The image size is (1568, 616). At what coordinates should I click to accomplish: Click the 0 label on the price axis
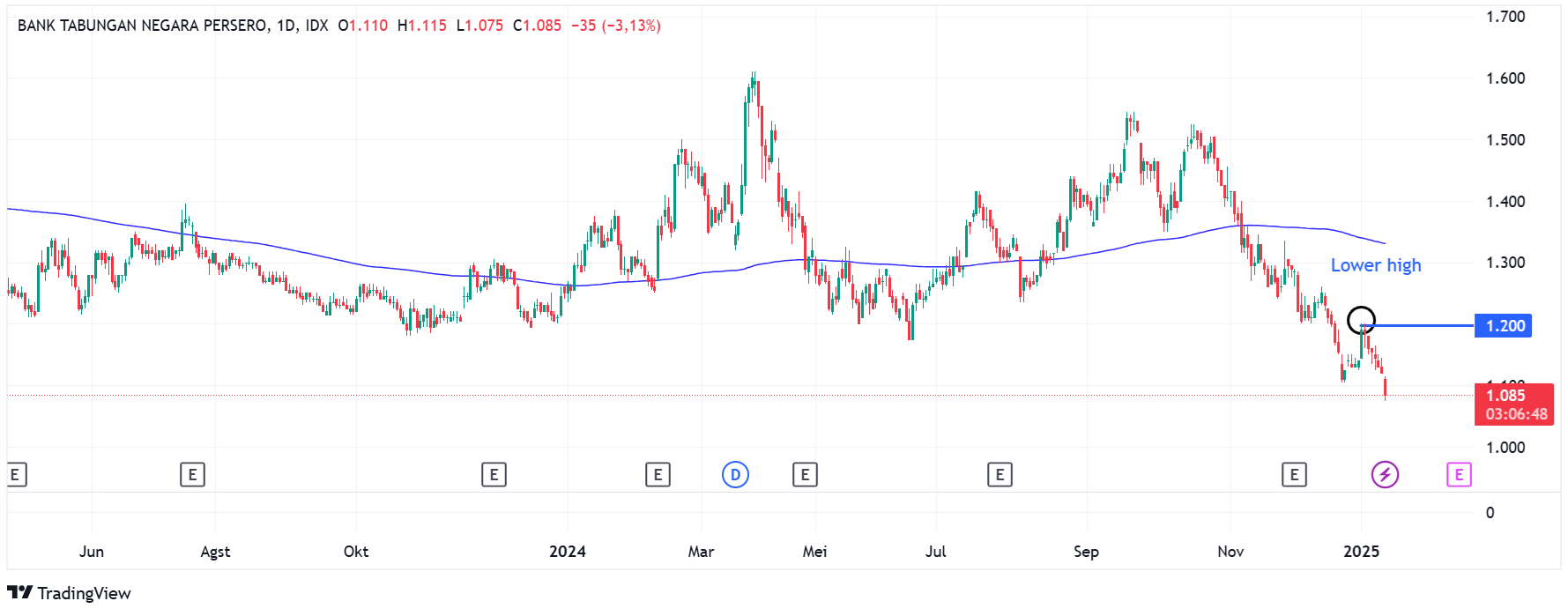tap(1490, 513)
